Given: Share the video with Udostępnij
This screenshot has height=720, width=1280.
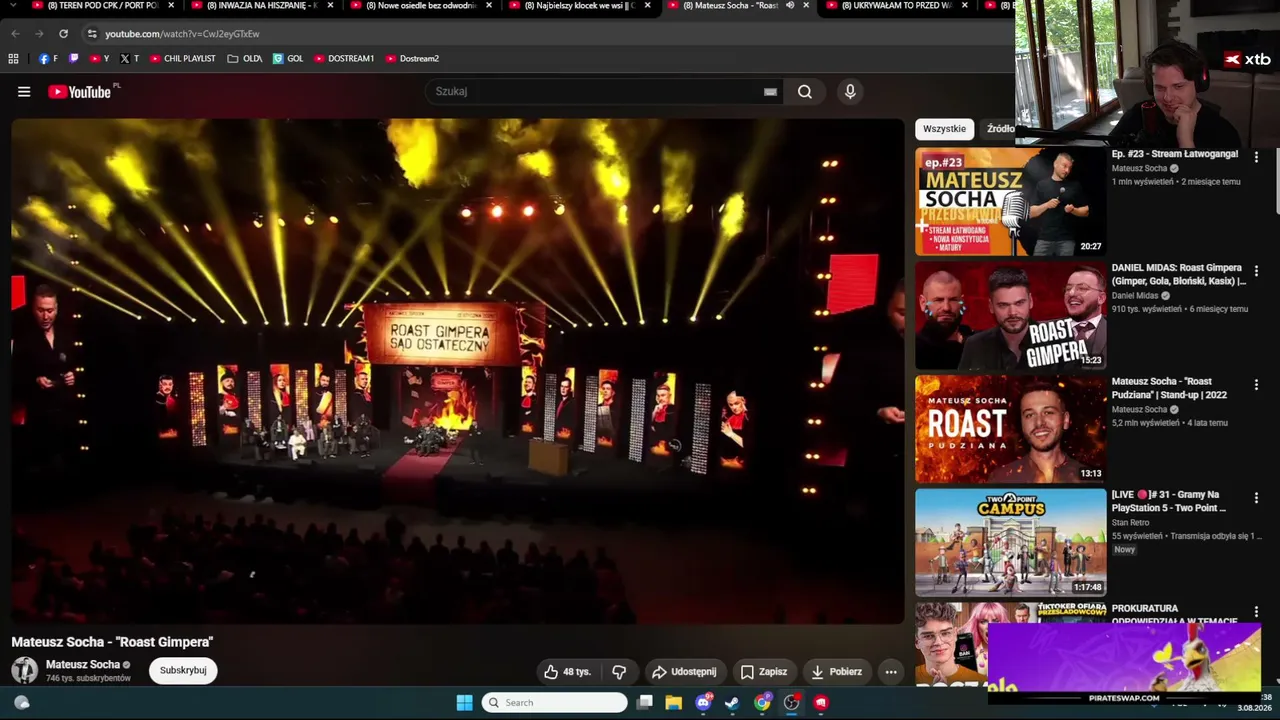Looking at the screenshot, I should (684, 672).
